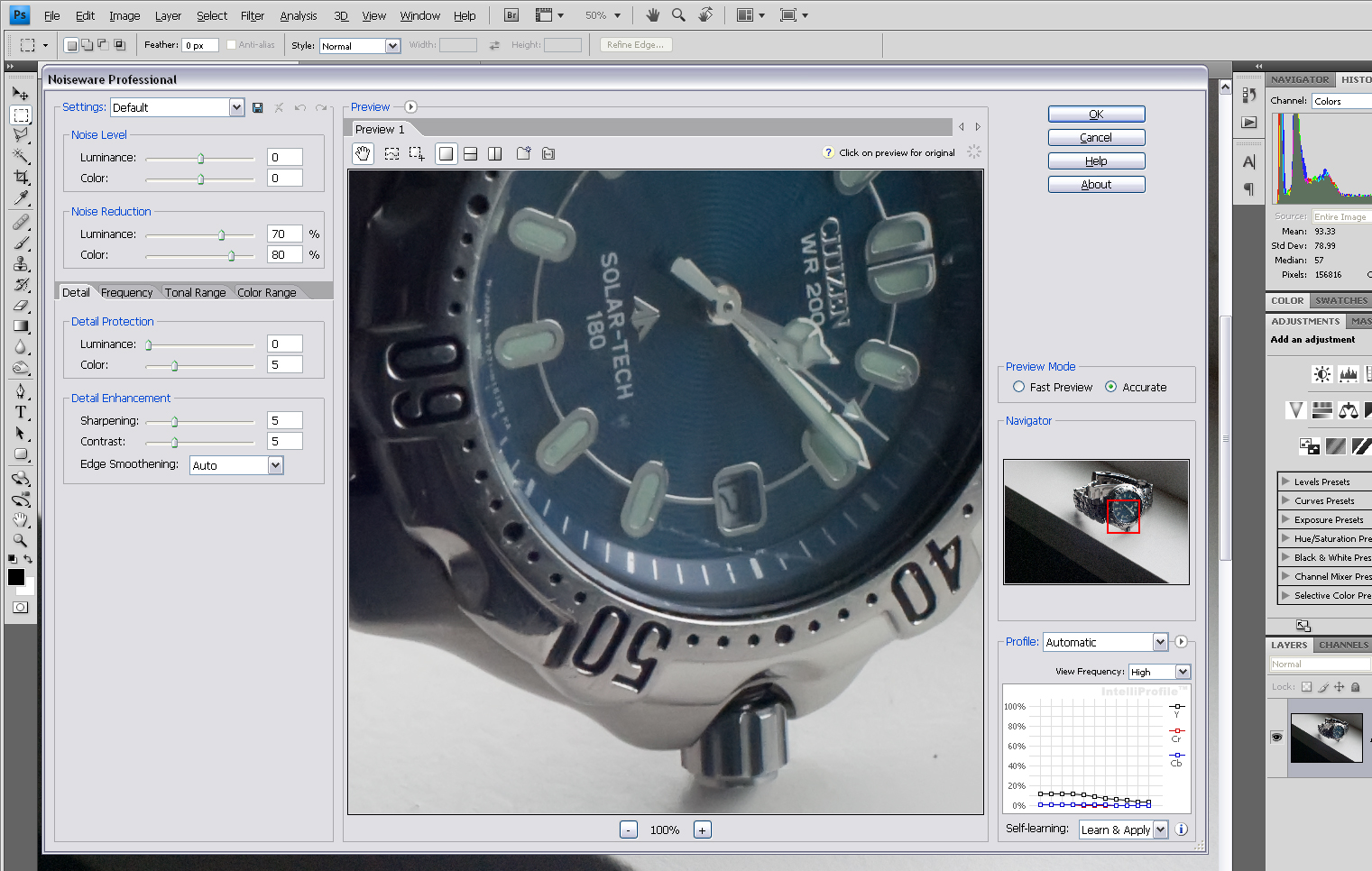Click the Contrast value input field
The image size is (1372, 871).
284,441
